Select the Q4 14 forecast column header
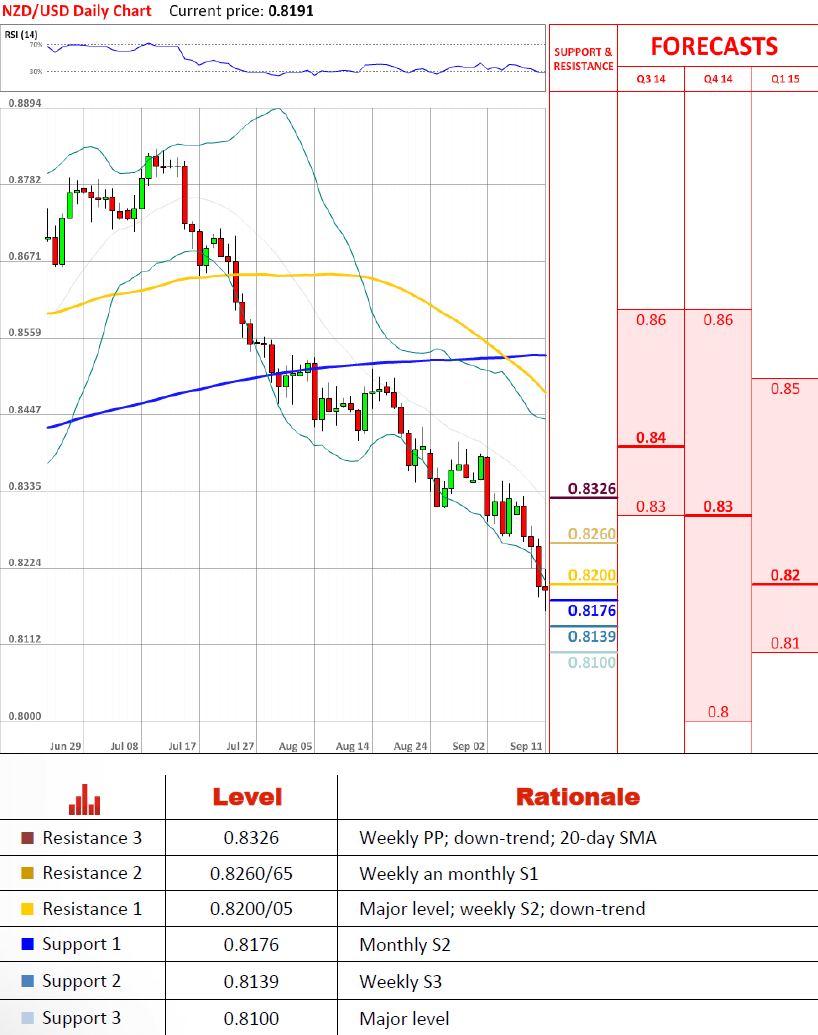Image resolution: width=818 pixels, height=1035 pixels. point(718,79)
